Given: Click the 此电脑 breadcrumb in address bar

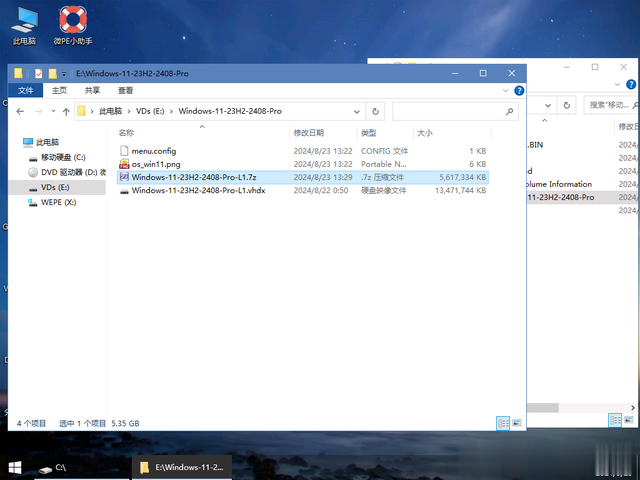Looking at the screenshot, I should [x=110, y=111].
